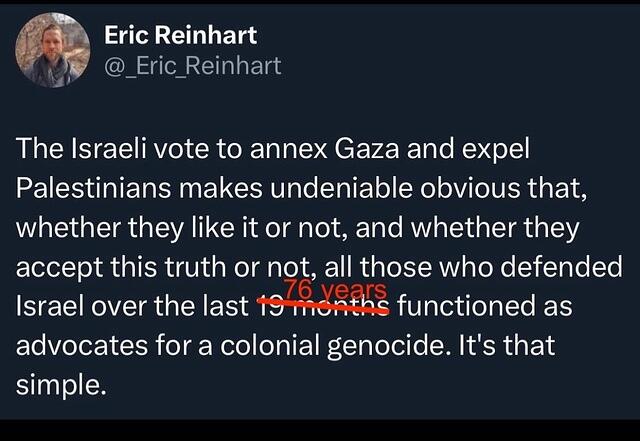The width and height of the screenshot is (640, 441).
Task: Click the word 'genocide' in the tweet
Action: pyautogui.click(x=385, y=346)
